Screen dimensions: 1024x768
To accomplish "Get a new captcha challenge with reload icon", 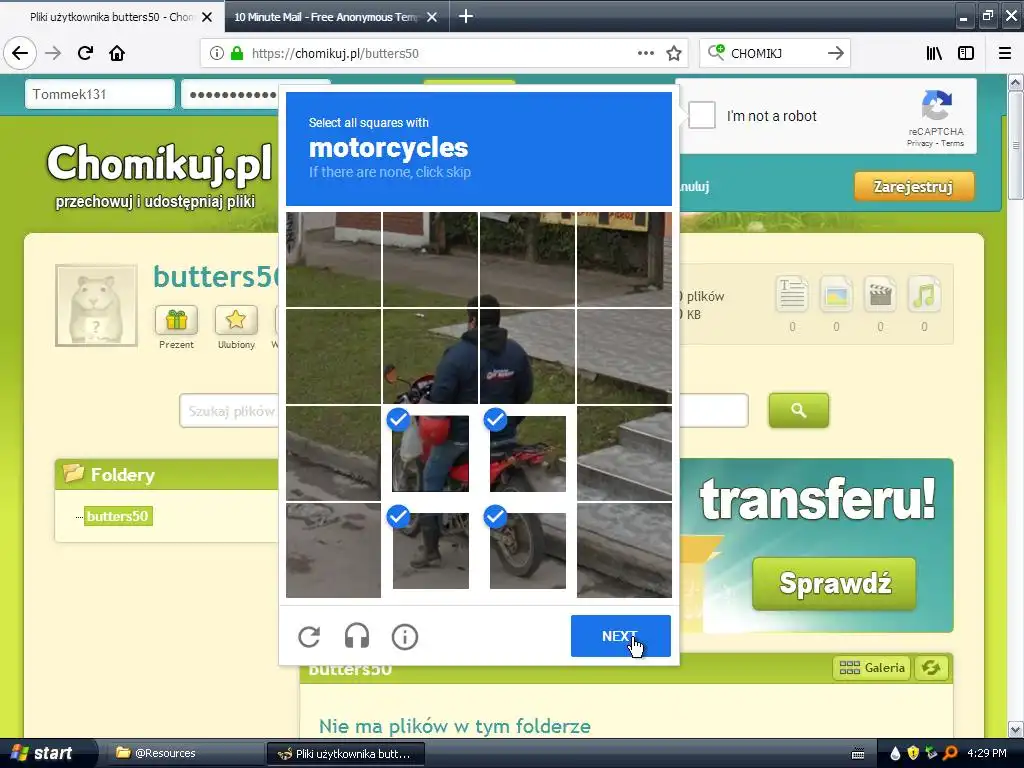I will [x=309, y=637].
